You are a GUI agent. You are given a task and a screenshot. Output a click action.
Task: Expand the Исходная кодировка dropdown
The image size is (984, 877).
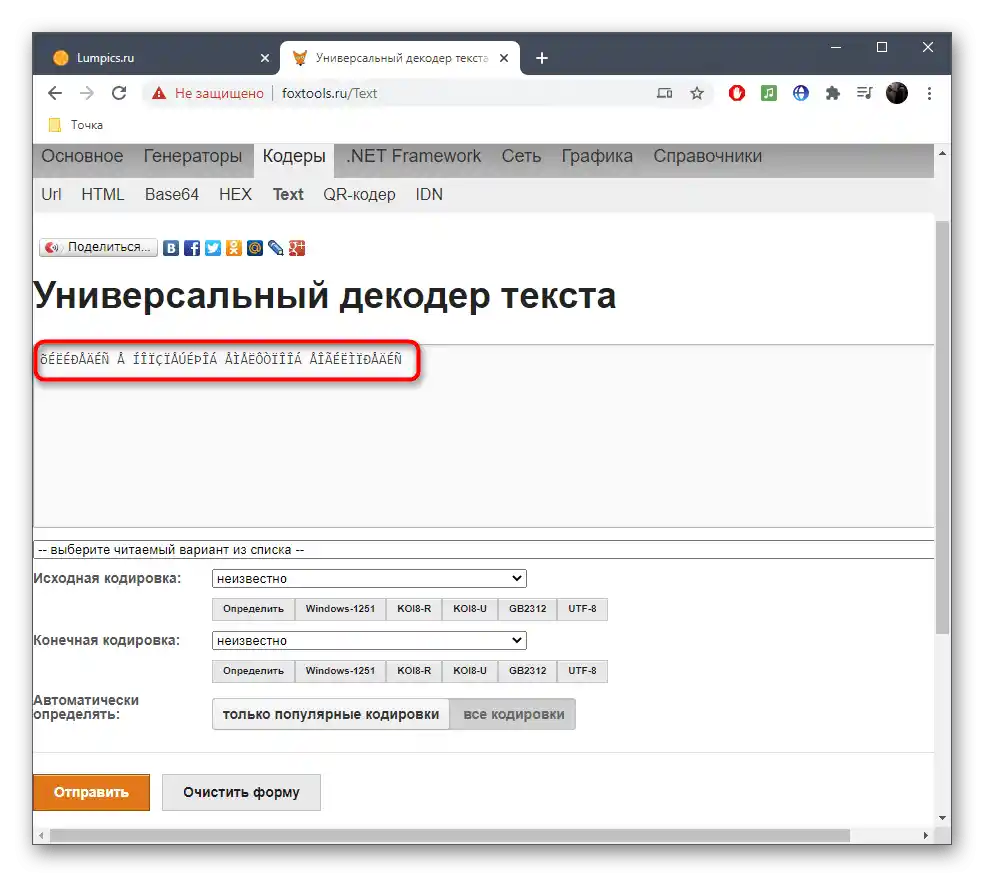(369, 578)
